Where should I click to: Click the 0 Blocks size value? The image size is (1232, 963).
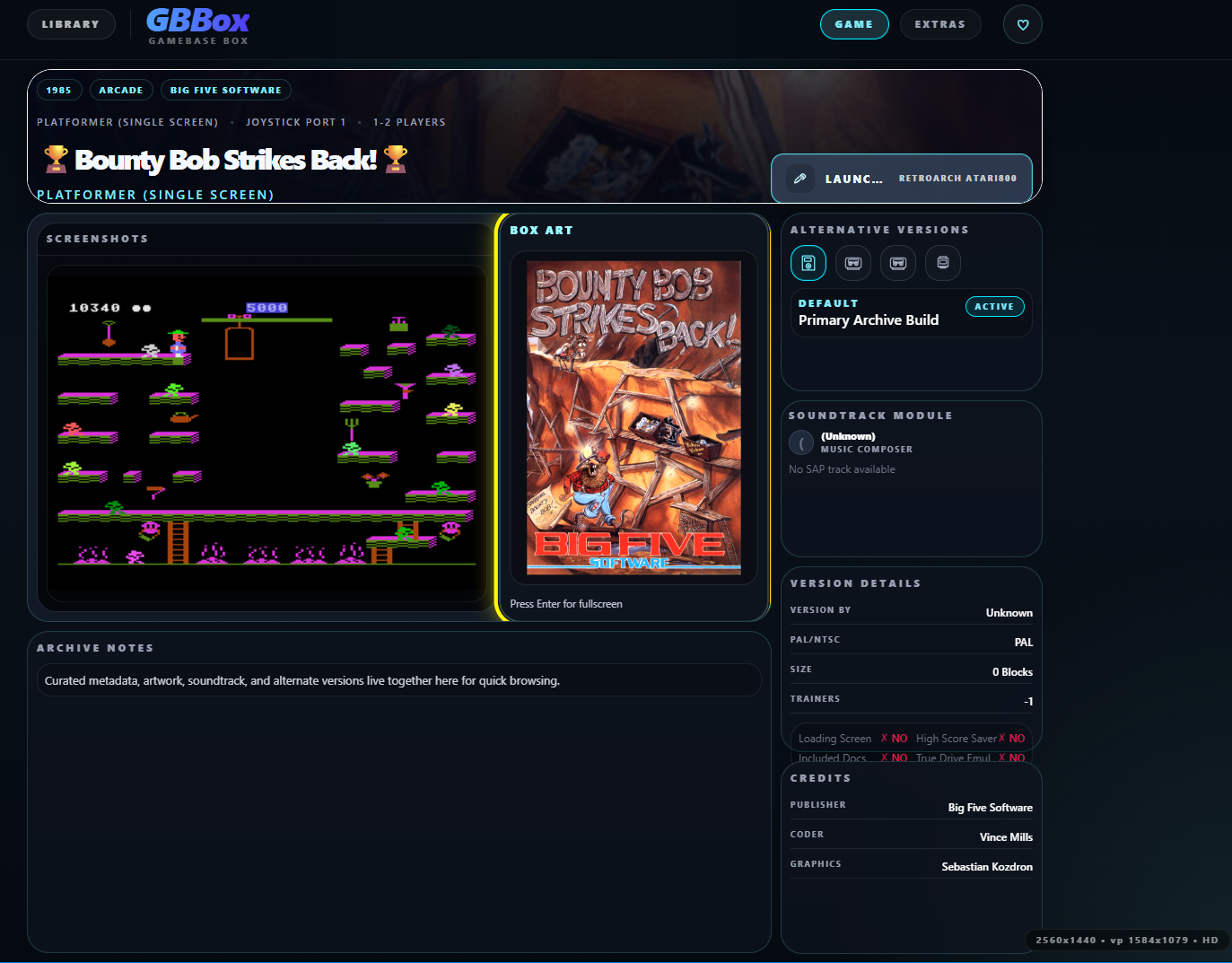tap(1012, 672)
